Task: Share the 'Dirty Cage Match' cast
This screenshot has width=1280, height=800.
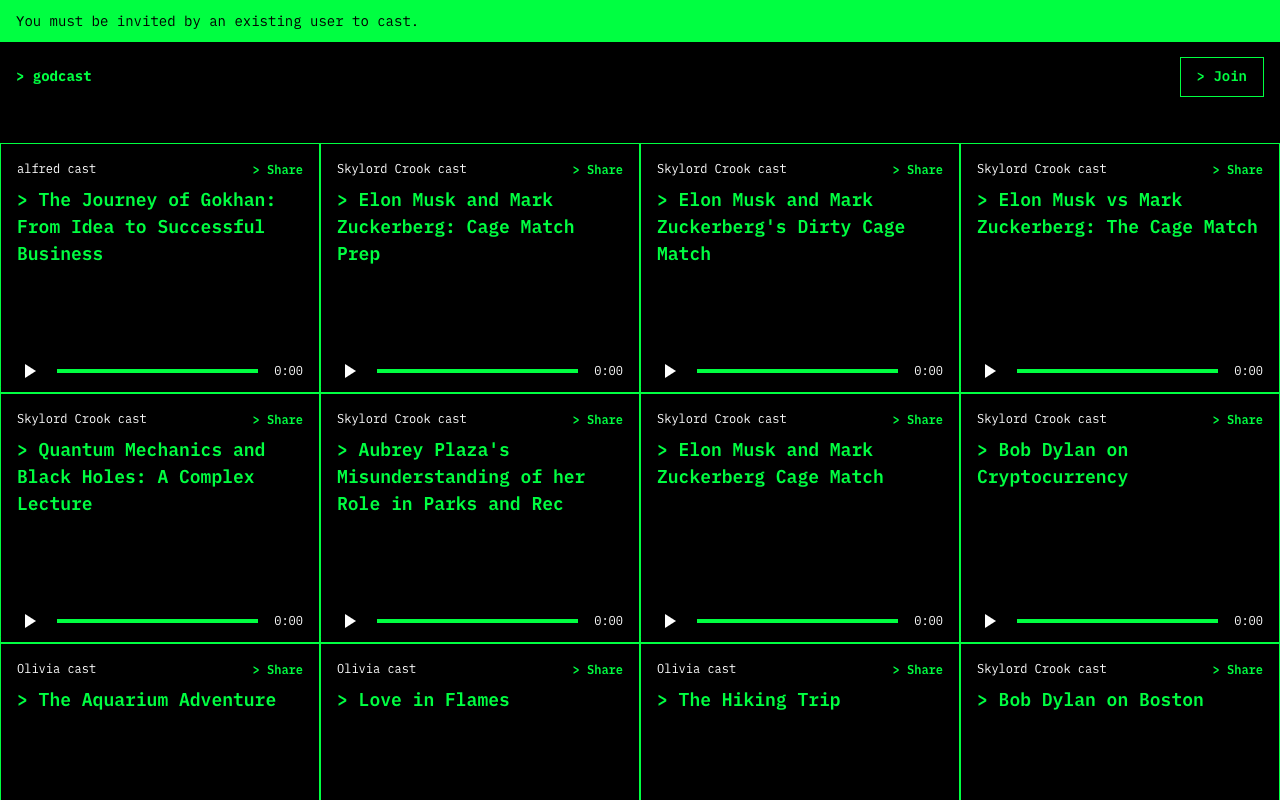Action: [x=918, y=170]
